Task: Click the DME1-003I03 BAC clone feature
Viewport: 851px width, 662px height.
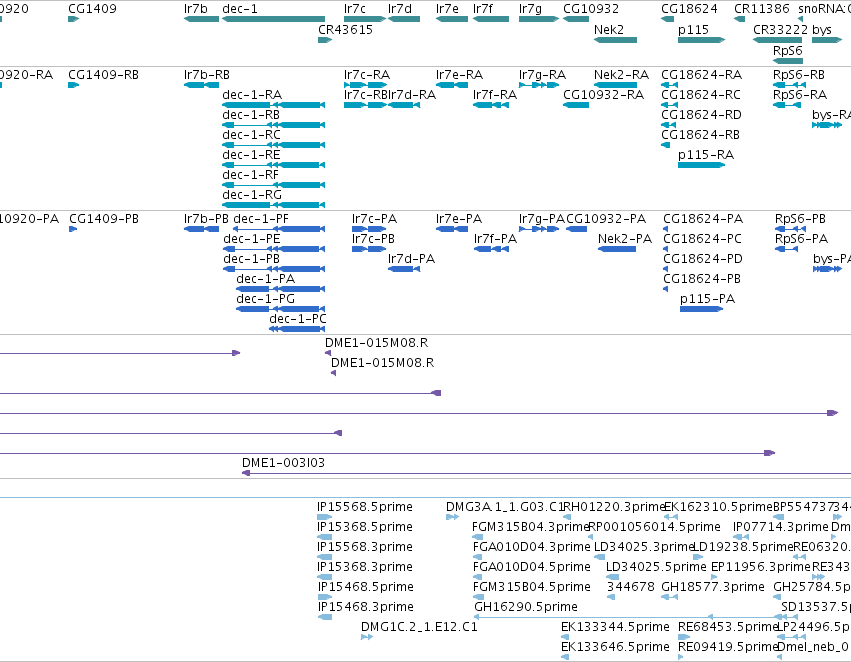Action: (x=546, y=473)
